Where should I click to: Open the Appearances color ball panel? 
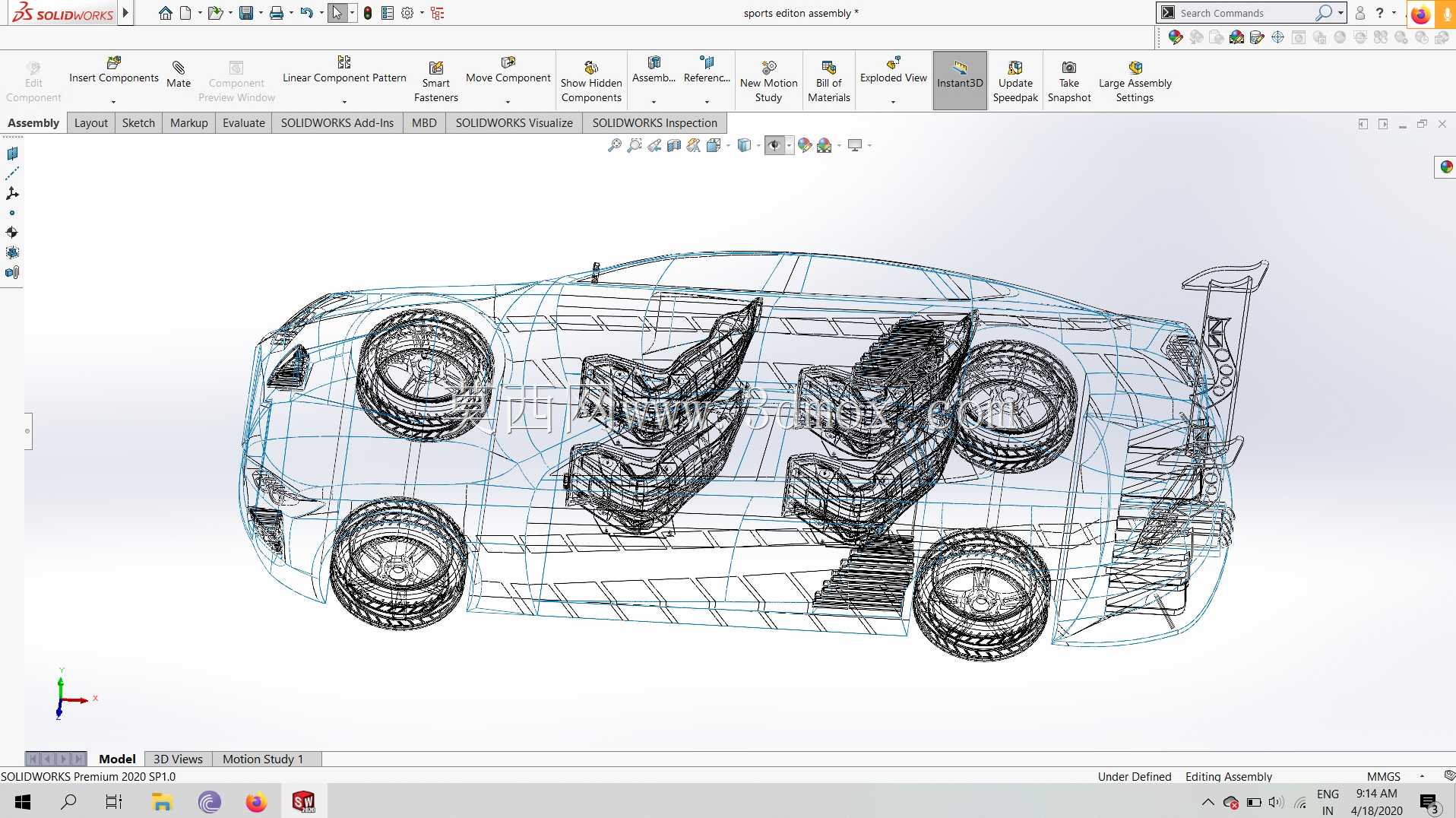[1446, 166]
